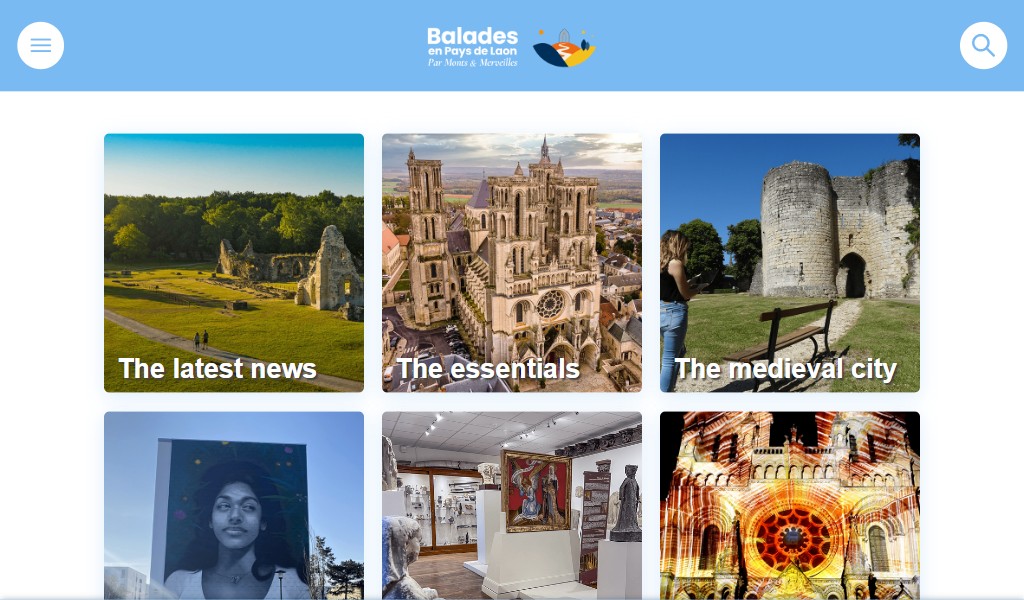Click the red painting in the museum tile

pyautogui.click(x=536, y=490)
